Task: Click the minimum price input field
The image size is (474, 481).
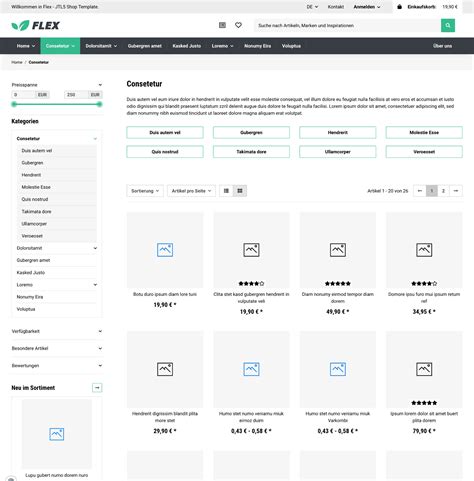Action: pos(23,95)
